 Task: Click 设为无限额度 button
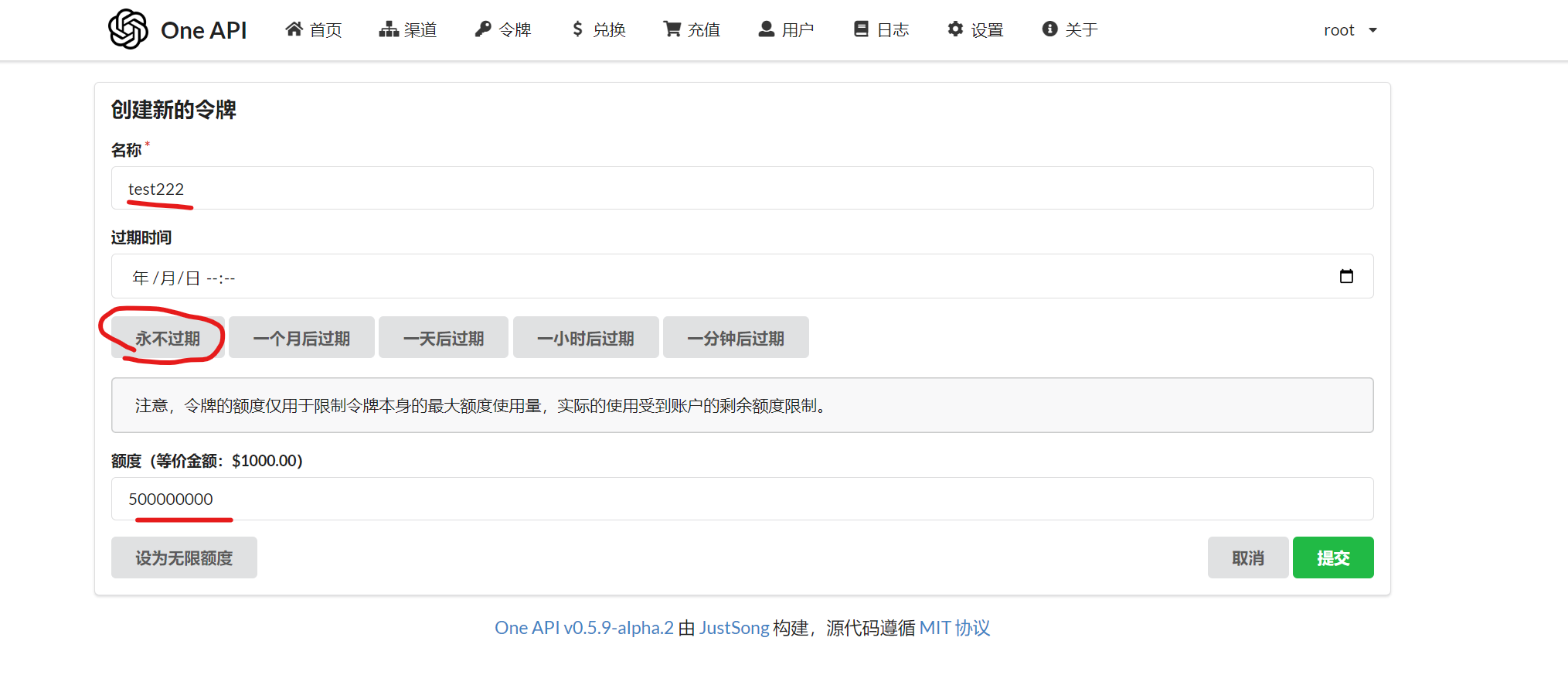(x=184, y=557)
